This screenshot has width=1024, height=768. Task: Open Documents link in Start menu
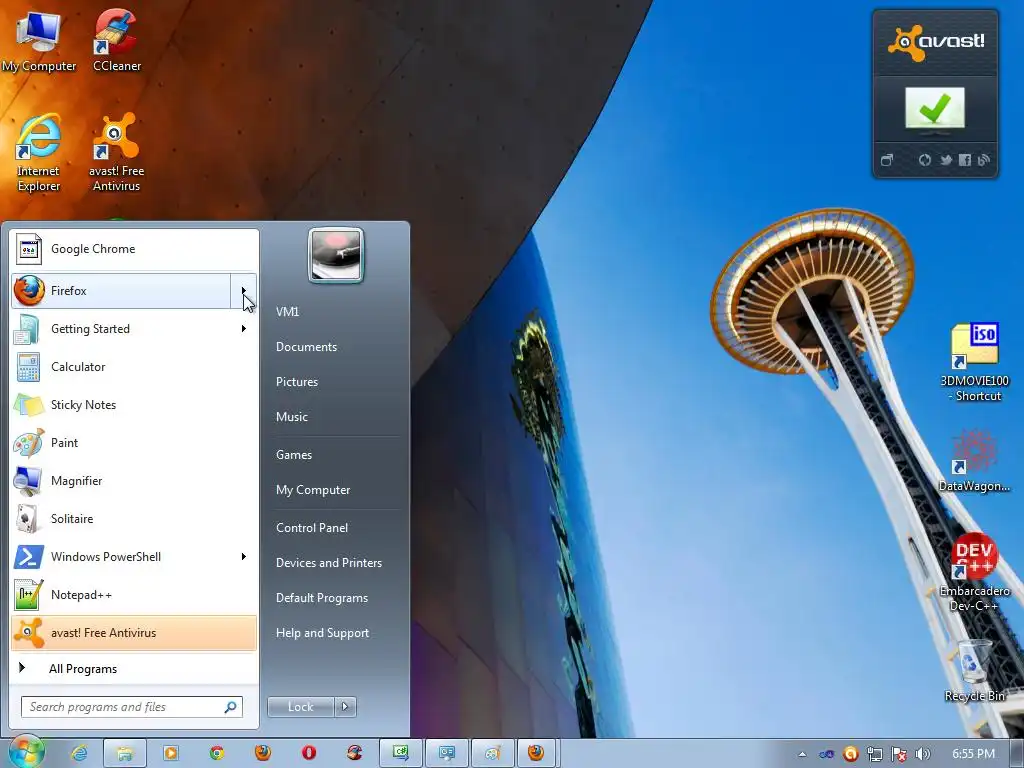(306, 347)
